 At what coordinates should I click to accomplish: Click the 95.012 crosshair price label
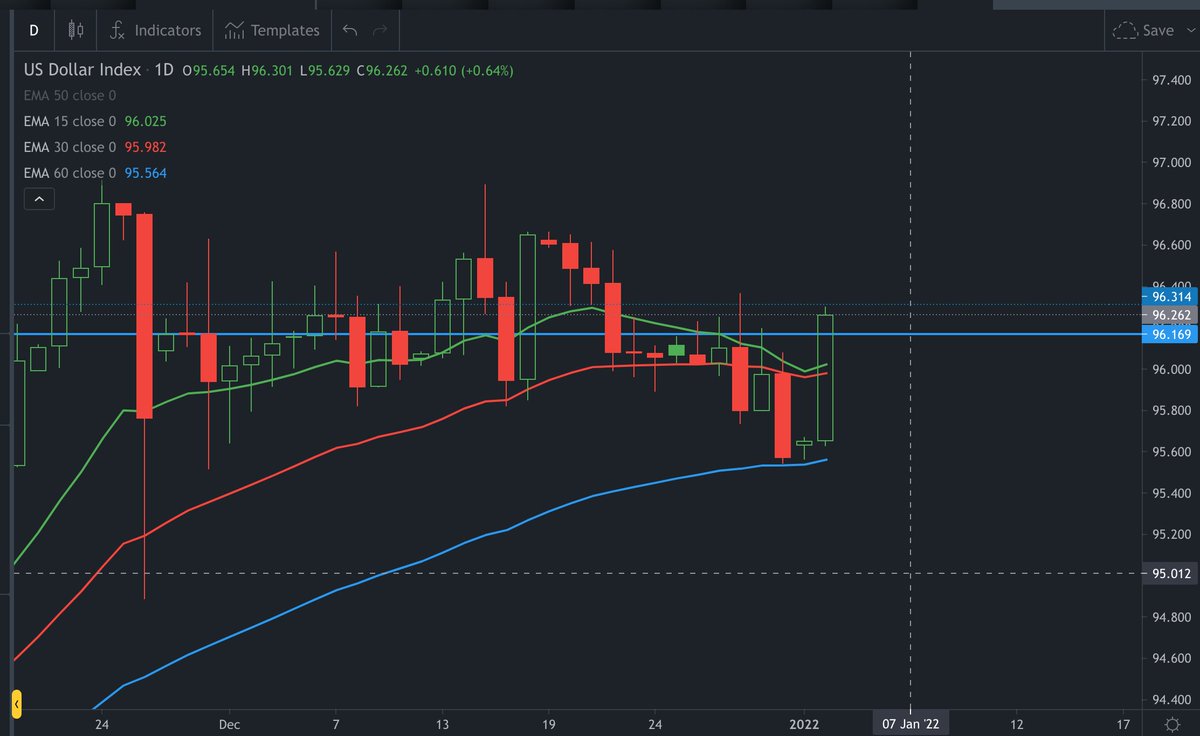coord(1169,573)
